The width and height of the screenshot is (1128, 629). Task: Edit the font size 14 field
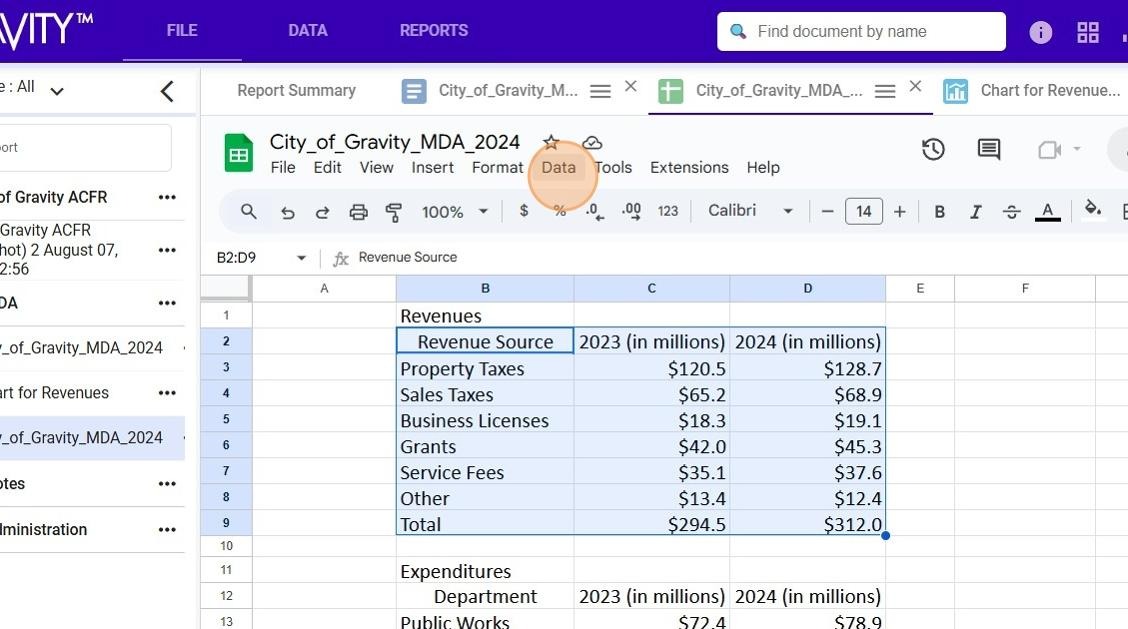[x=863, y=212]
